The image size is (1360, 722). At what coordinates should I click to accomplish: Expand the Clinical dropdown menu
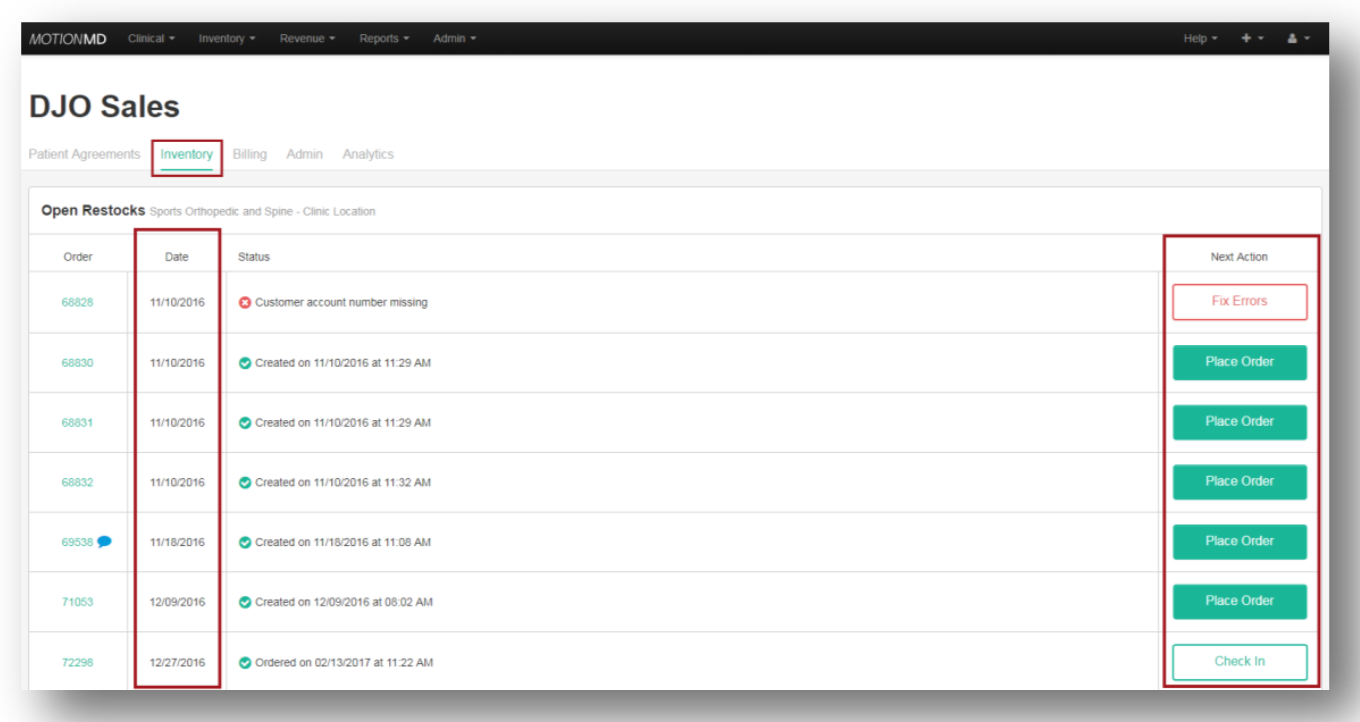point(151,38)
